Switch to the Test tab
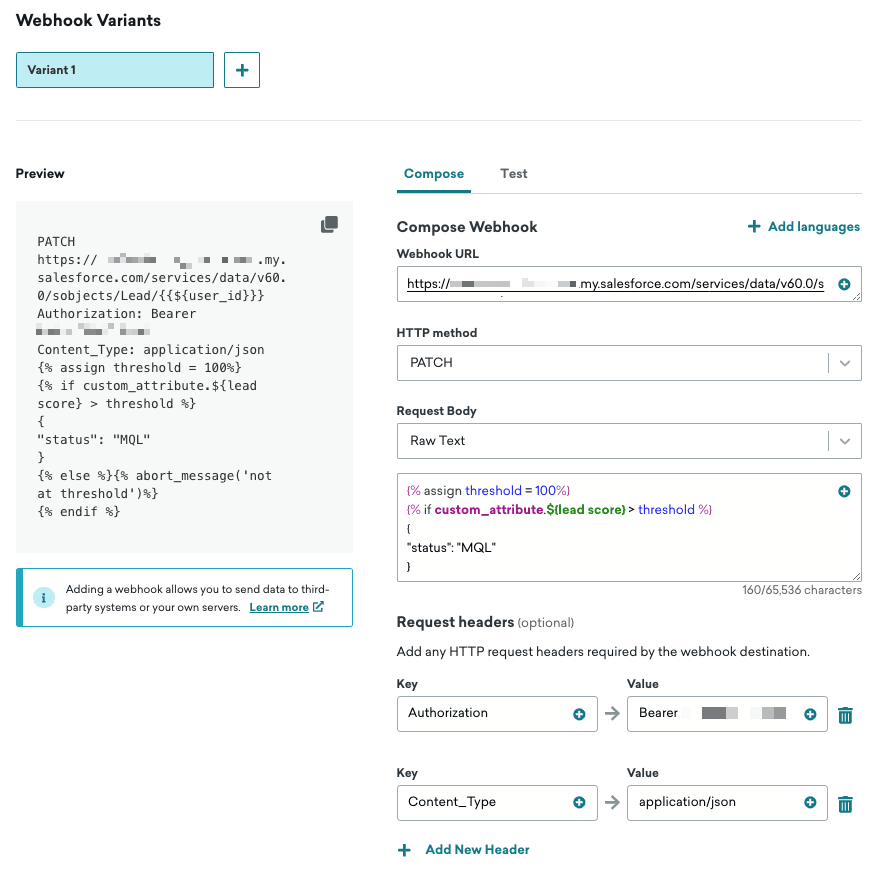Viewport: 879px width, 869px height. coord(513,174)
